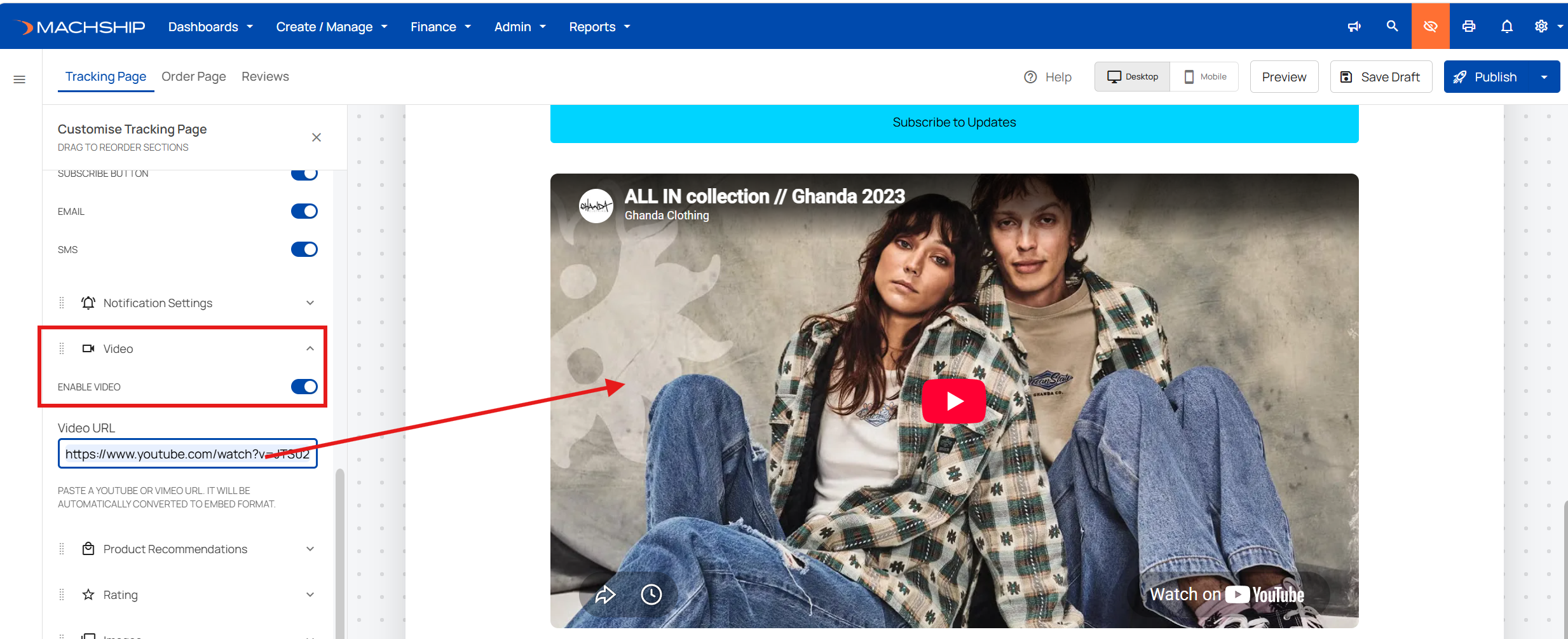
Task: Click the Subscribe to Updates banner button
Action: (x=954, y=123)
